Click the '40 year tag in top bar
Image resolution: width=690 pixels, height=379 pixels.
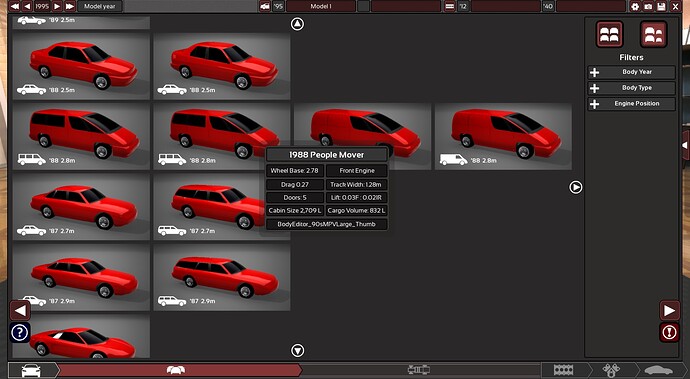548,6
